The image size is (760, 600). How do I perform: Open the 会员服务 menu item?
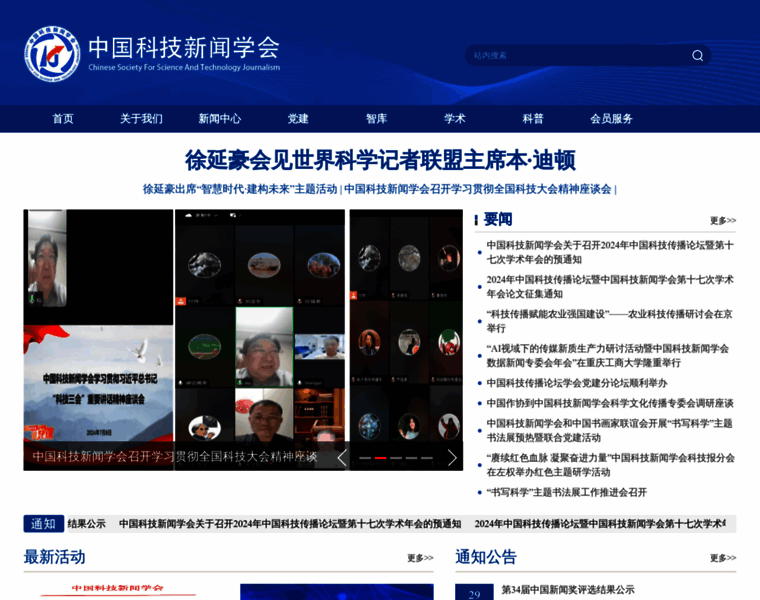(611, 119)
